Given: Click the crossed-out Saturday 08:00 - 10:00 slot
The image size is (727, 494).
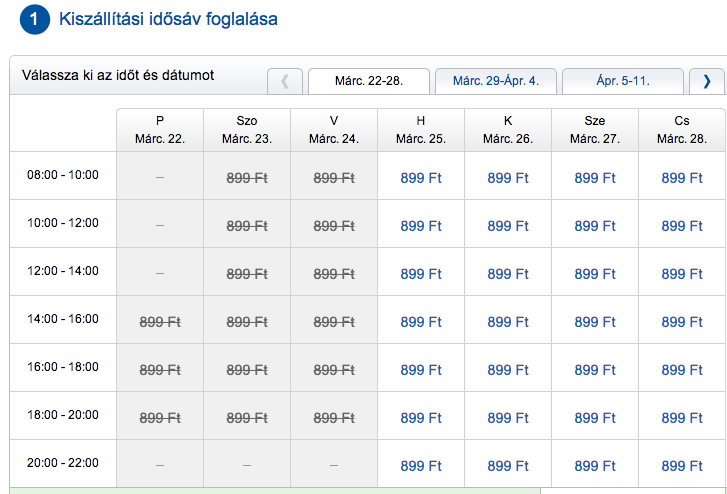Looking at the screenshot, I should [247, 178].
